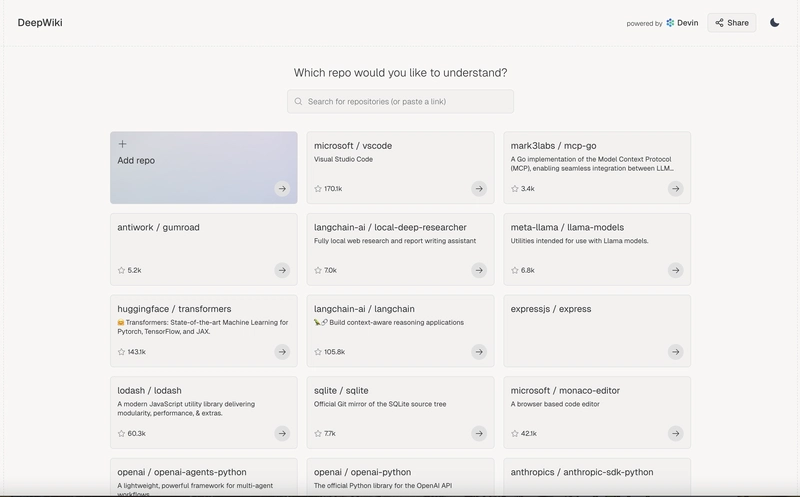Open meta-llama / llama-models arrow button
The image size is (800, 497).
[676, 270]
